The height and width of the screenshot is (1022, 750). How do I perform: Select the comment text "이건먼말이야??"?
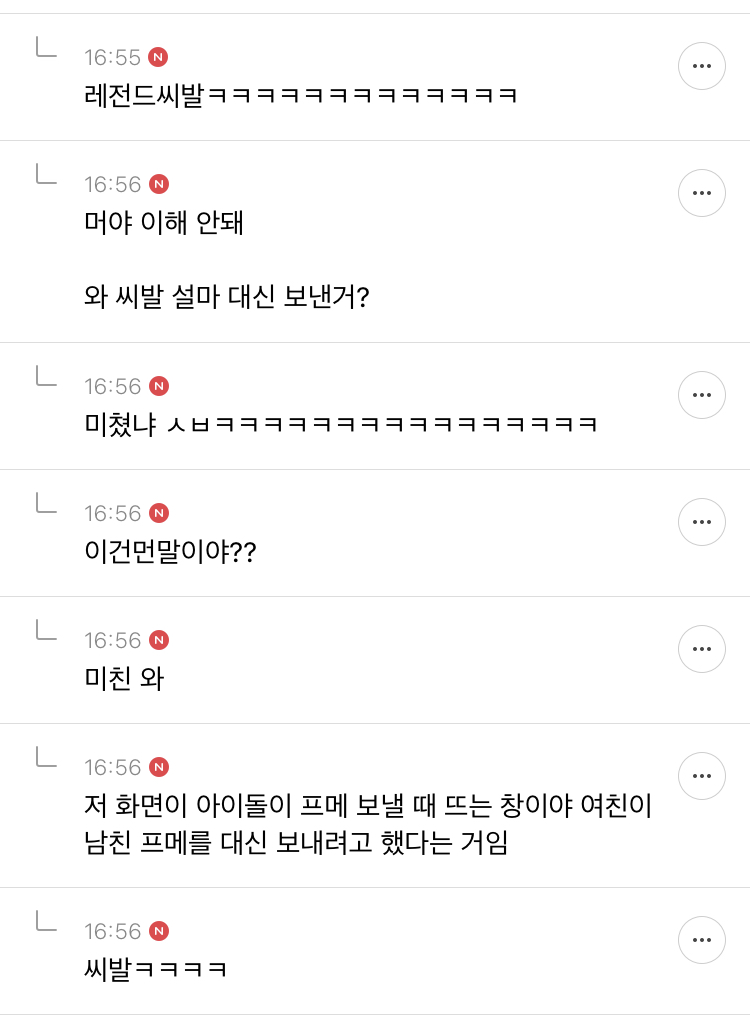(170, 552)
